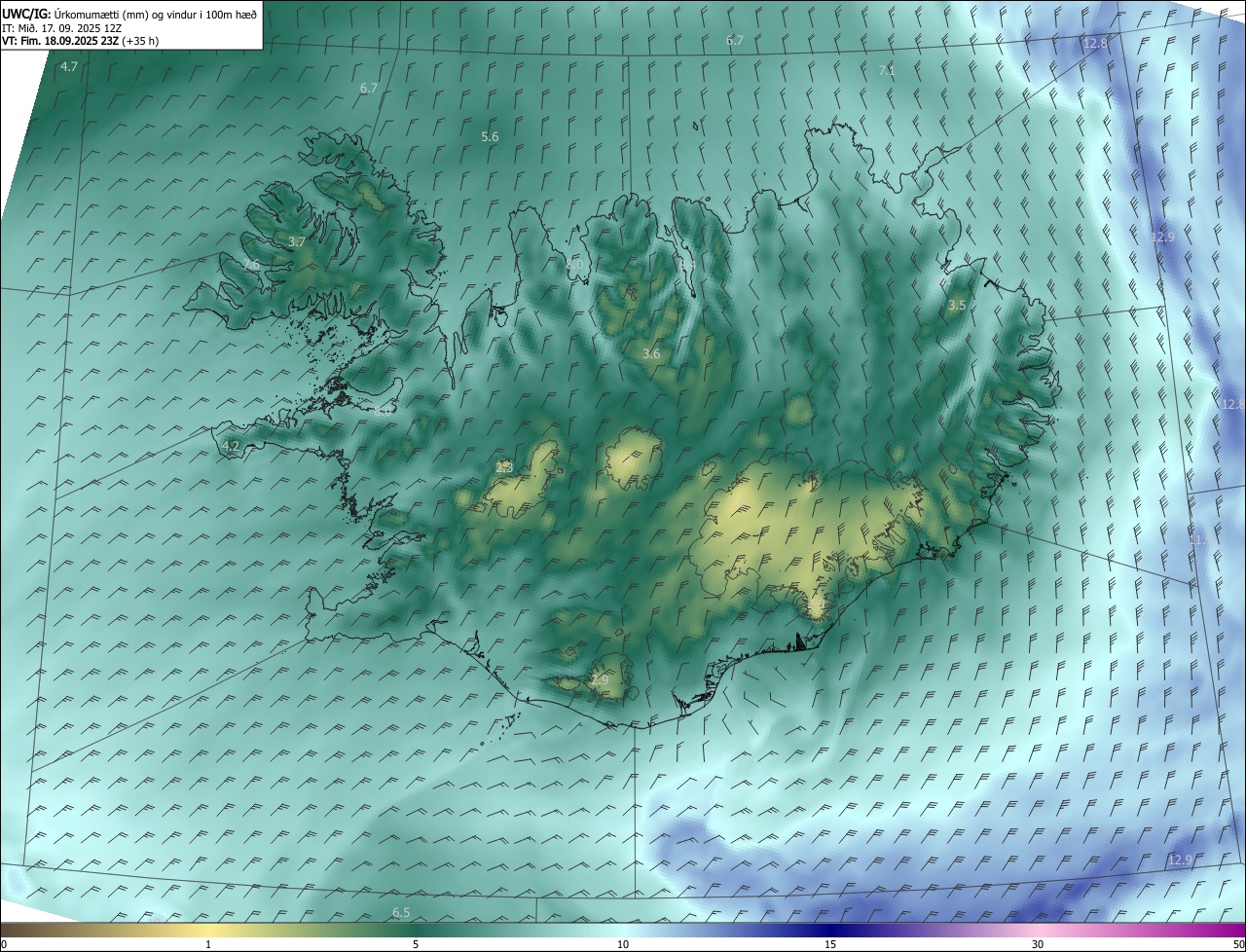Click the value label 7.1 on the map
The width and height of the screenshot is (1246, 952).
tap(887, 70)
